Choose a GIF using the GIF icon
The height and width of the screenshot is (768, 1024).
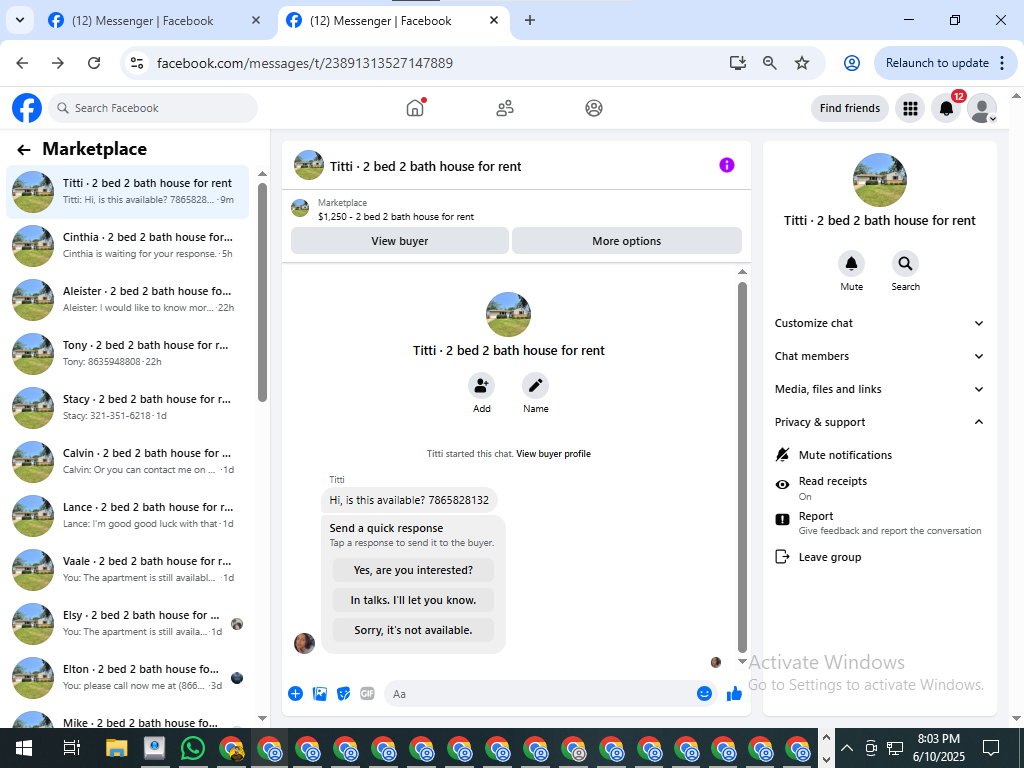click(367, 694)
